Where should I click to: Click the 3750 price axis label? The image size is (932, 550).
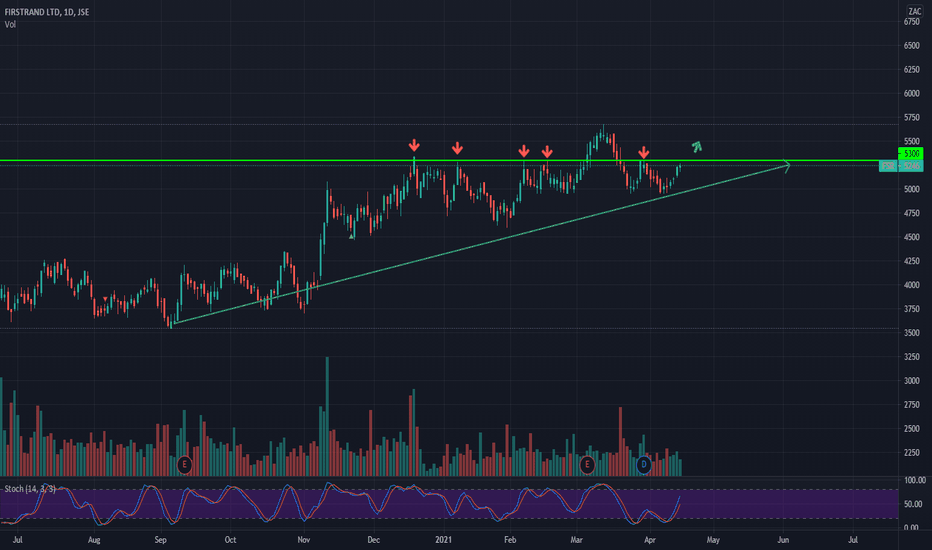[911, 309]
